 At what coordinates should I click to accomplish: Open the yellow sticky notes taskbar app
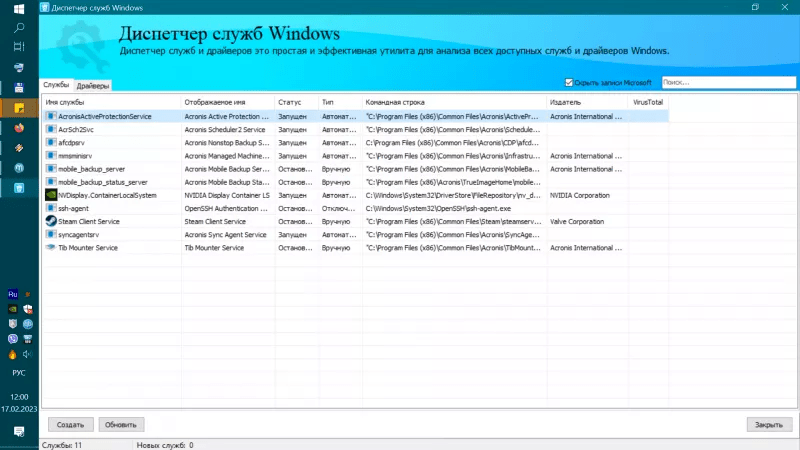pyautogui.click(x=19, y=108)
